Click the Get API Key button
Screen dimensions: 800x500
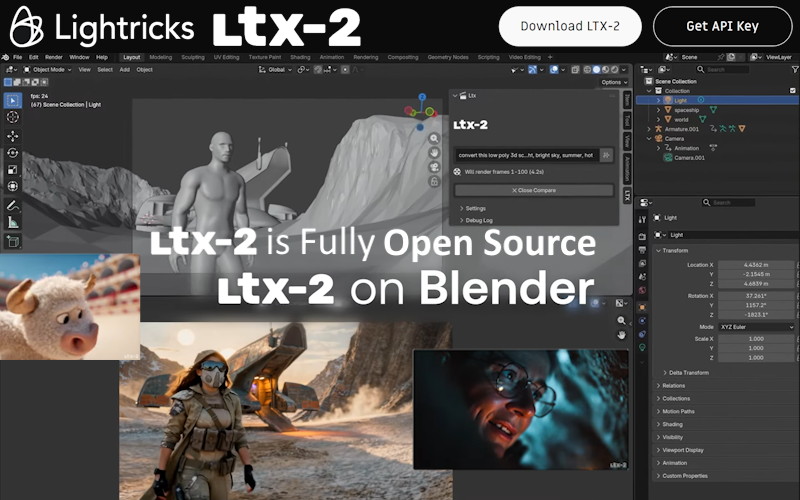721,26
